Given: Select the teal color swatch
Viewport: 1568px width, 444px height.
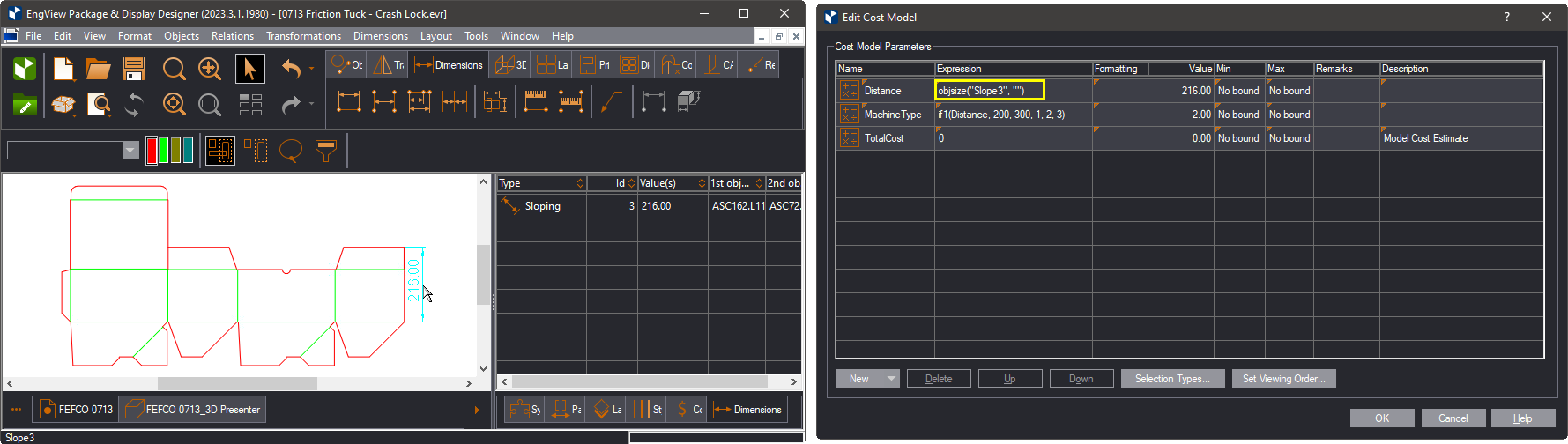Looking at the screenshot, I should pos(188,151).
